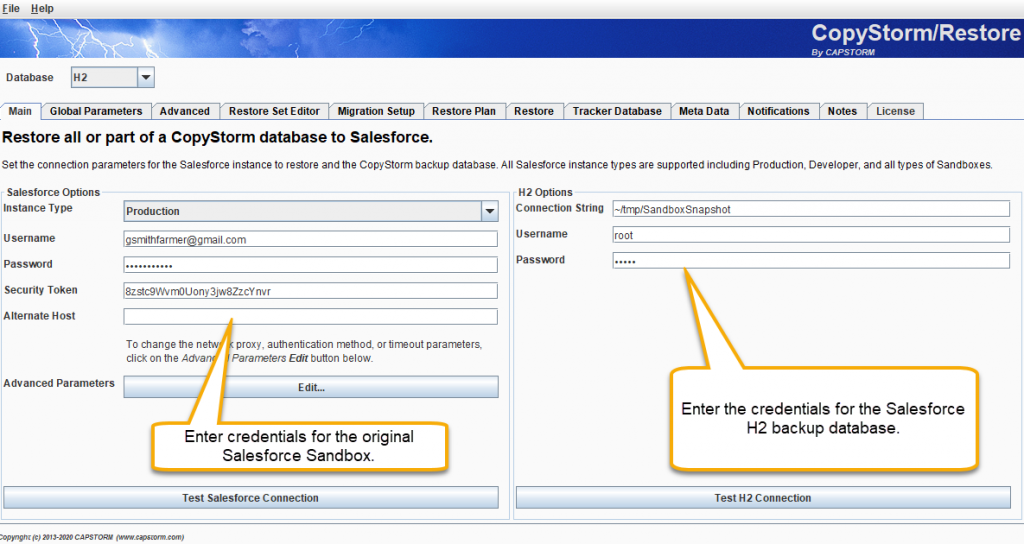This screenshot has width=1024, height=544.
Task: Open the File menu
Action: pyautogui.click(x=10, y=8)
